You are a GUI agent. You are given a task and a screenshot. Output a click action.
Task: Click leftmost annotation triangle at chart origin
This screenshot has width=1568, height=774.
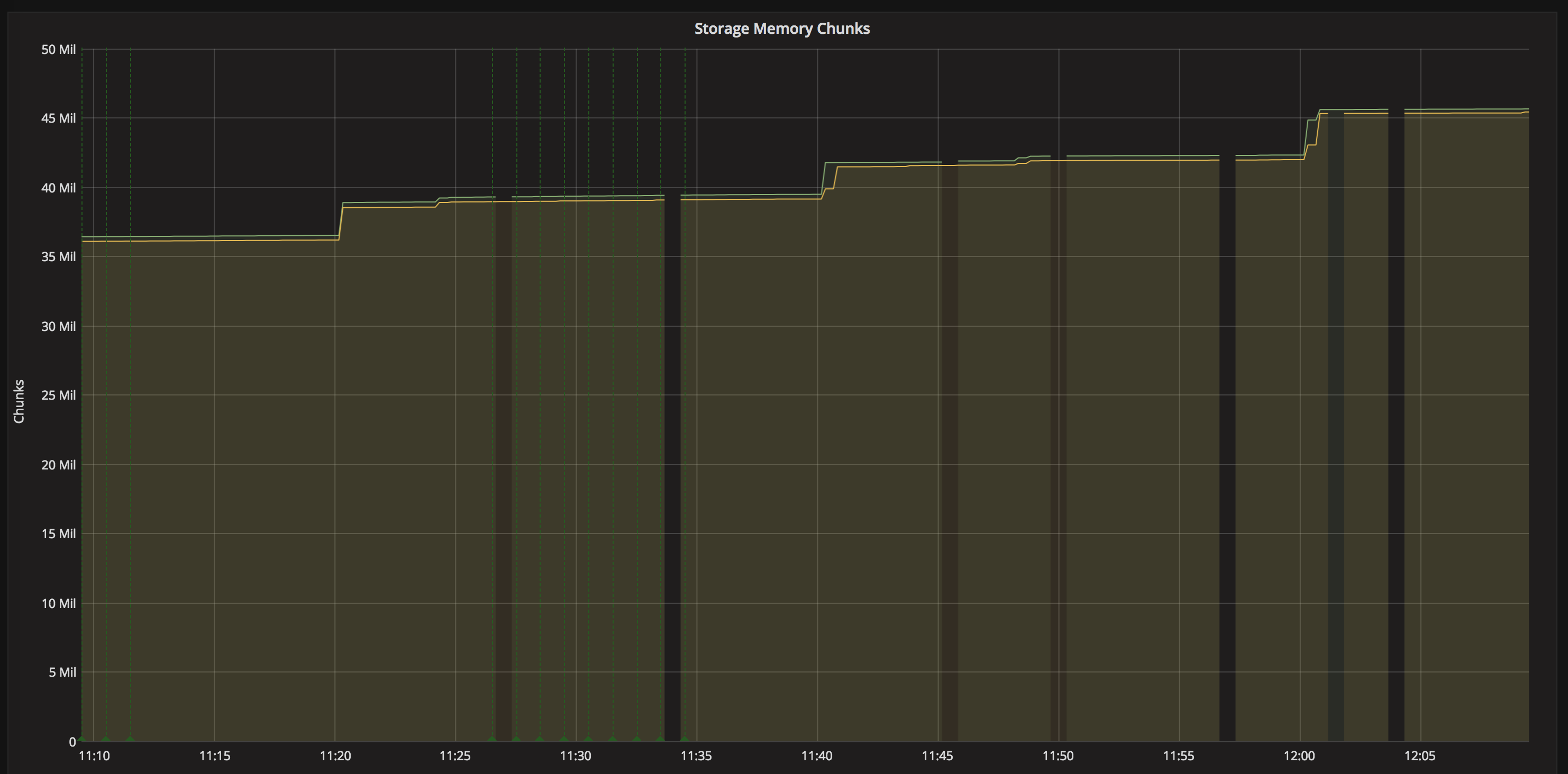[x=81, y=739]
